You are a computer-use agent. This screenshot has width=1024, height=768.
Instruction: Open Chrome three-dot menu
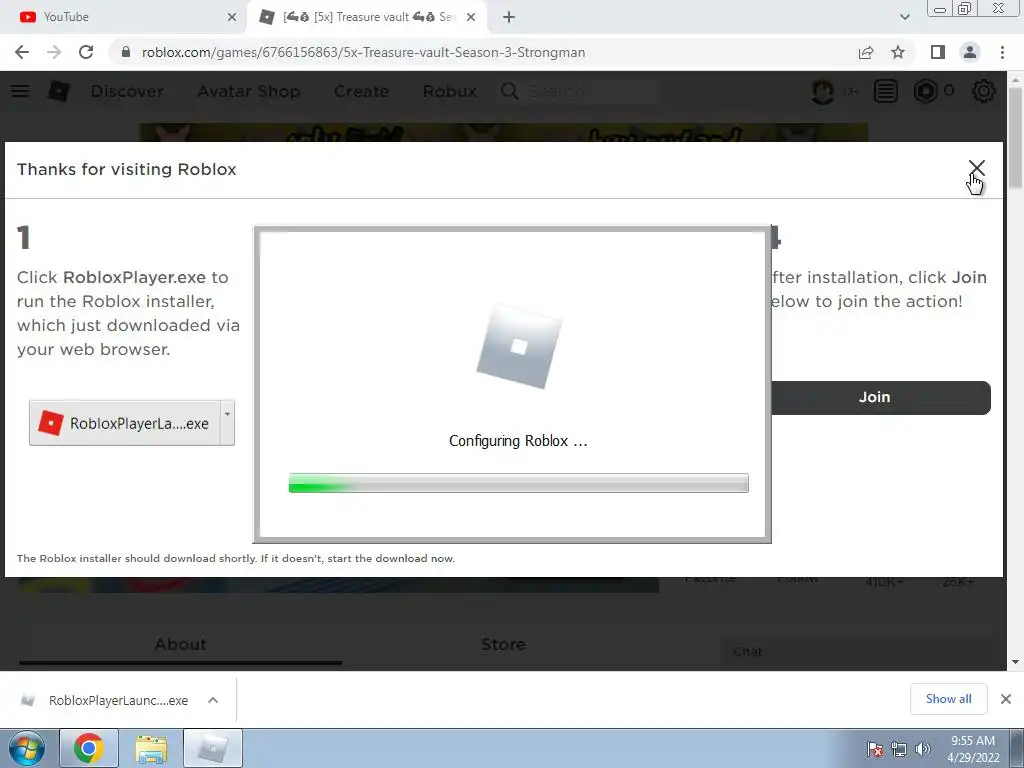point(1002,52)
